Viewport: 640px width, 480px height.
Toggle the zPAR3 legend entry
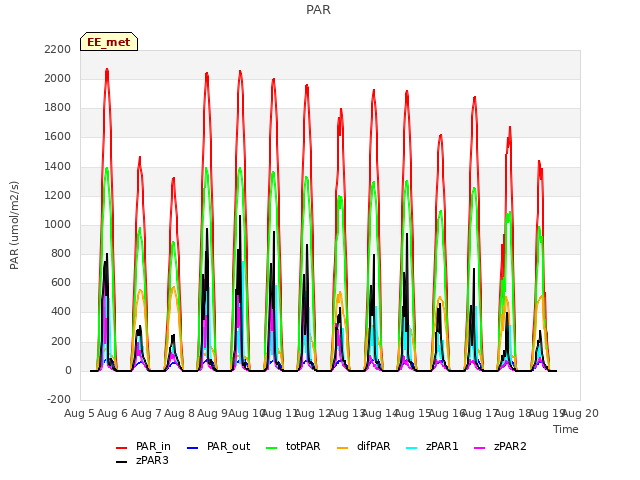tap(142, 460)
